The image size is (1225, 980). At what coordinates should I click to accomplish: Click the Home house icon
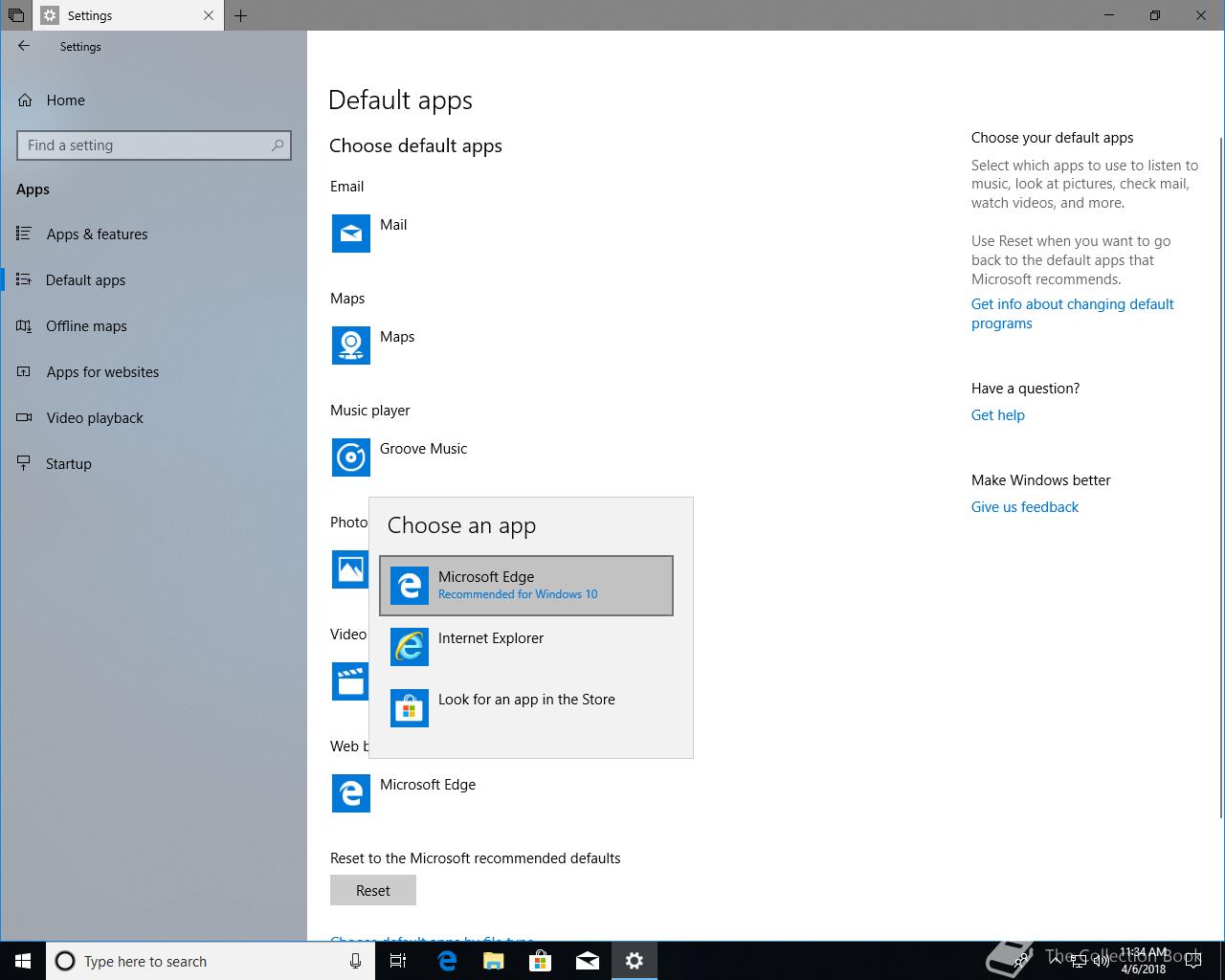pyautogui.click(x=25, y=100)
